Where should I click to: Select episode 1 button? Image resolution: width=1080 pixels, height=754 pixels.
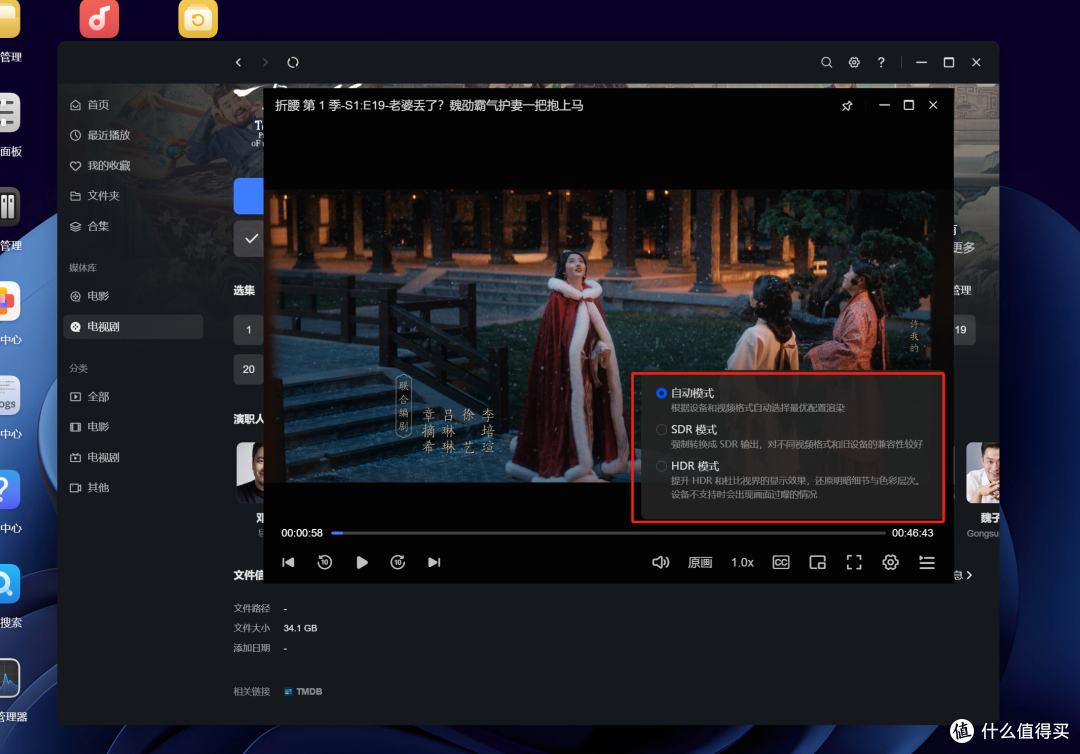tap(249, 330)
